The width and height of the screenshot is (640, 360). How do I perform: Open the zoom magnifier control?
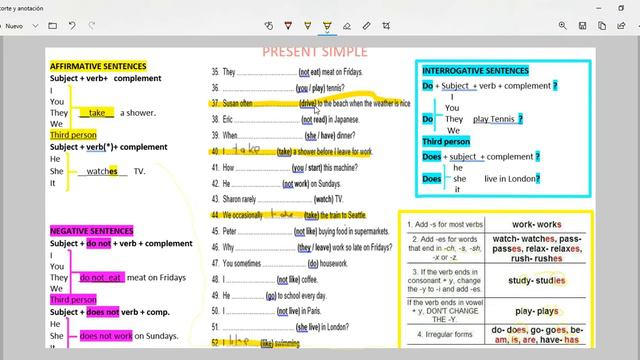click(562, 26)
